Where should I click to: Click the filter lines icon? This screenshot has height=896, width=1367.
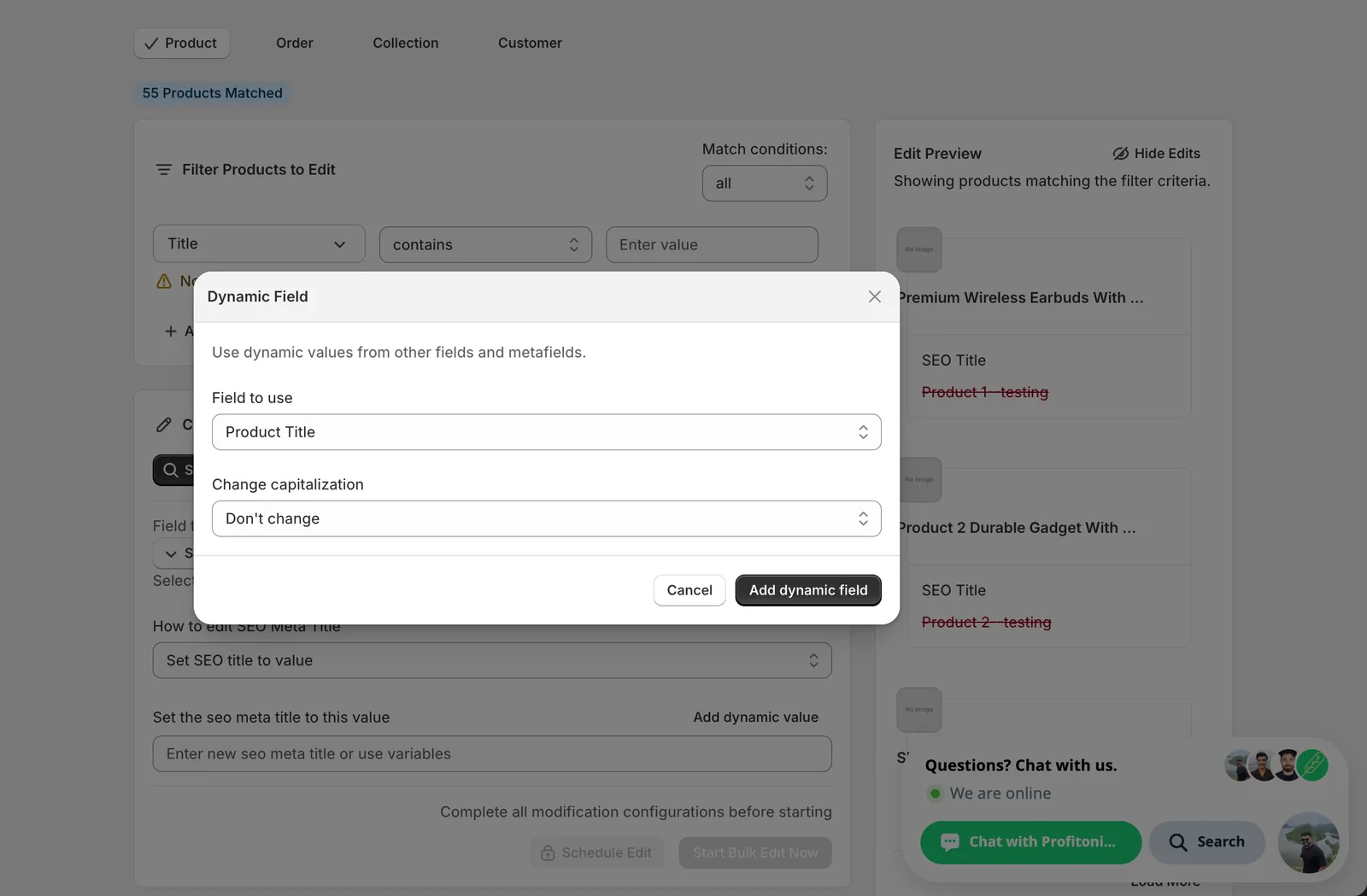[x=163, y=170]
